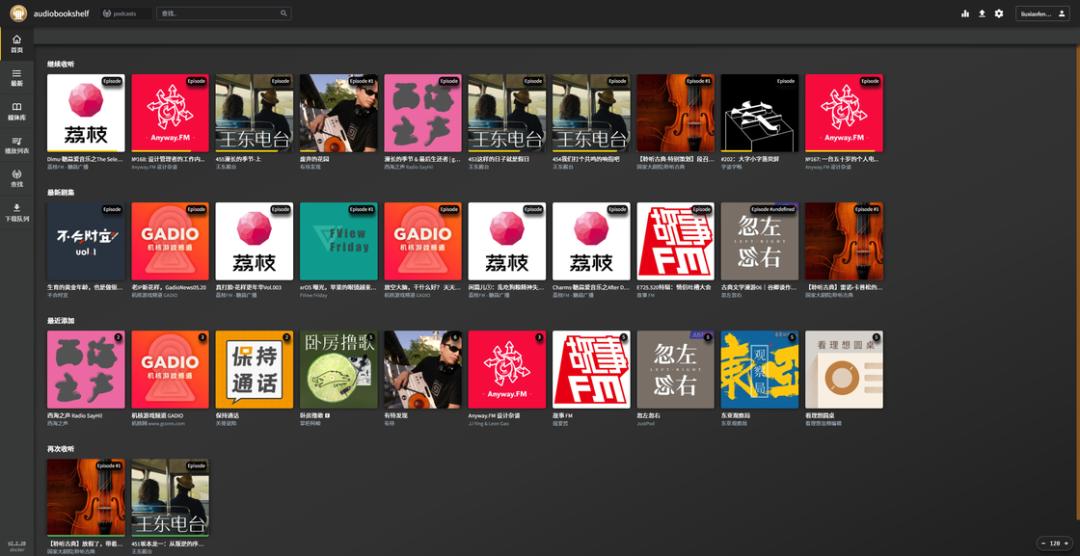Open 忽左忽右 episode cover in 最新剧集
This screenshot has width=1080, height=556.
(x=760, y=241)
